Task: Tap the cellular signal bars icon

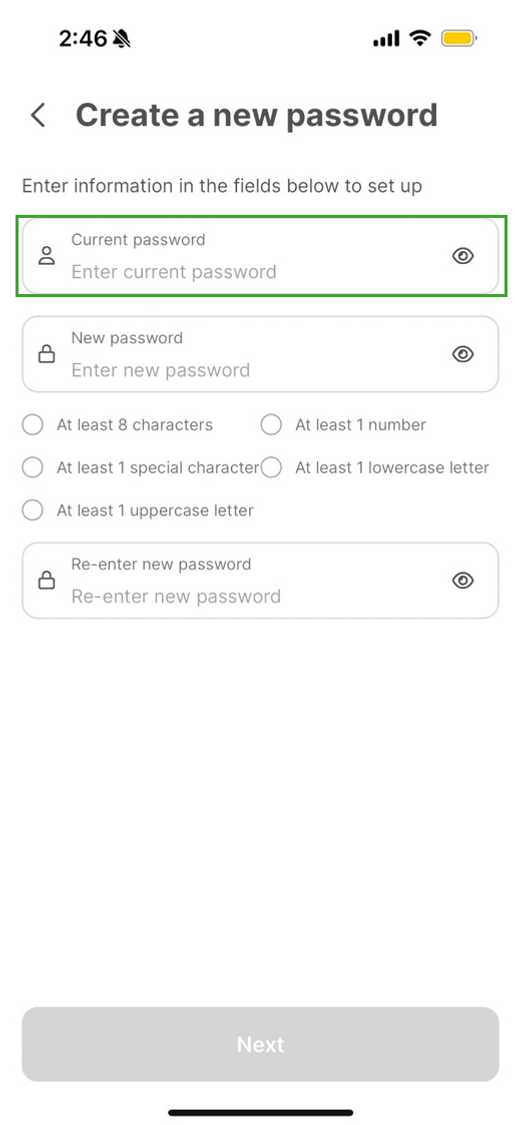Action: tap(386, 39)
